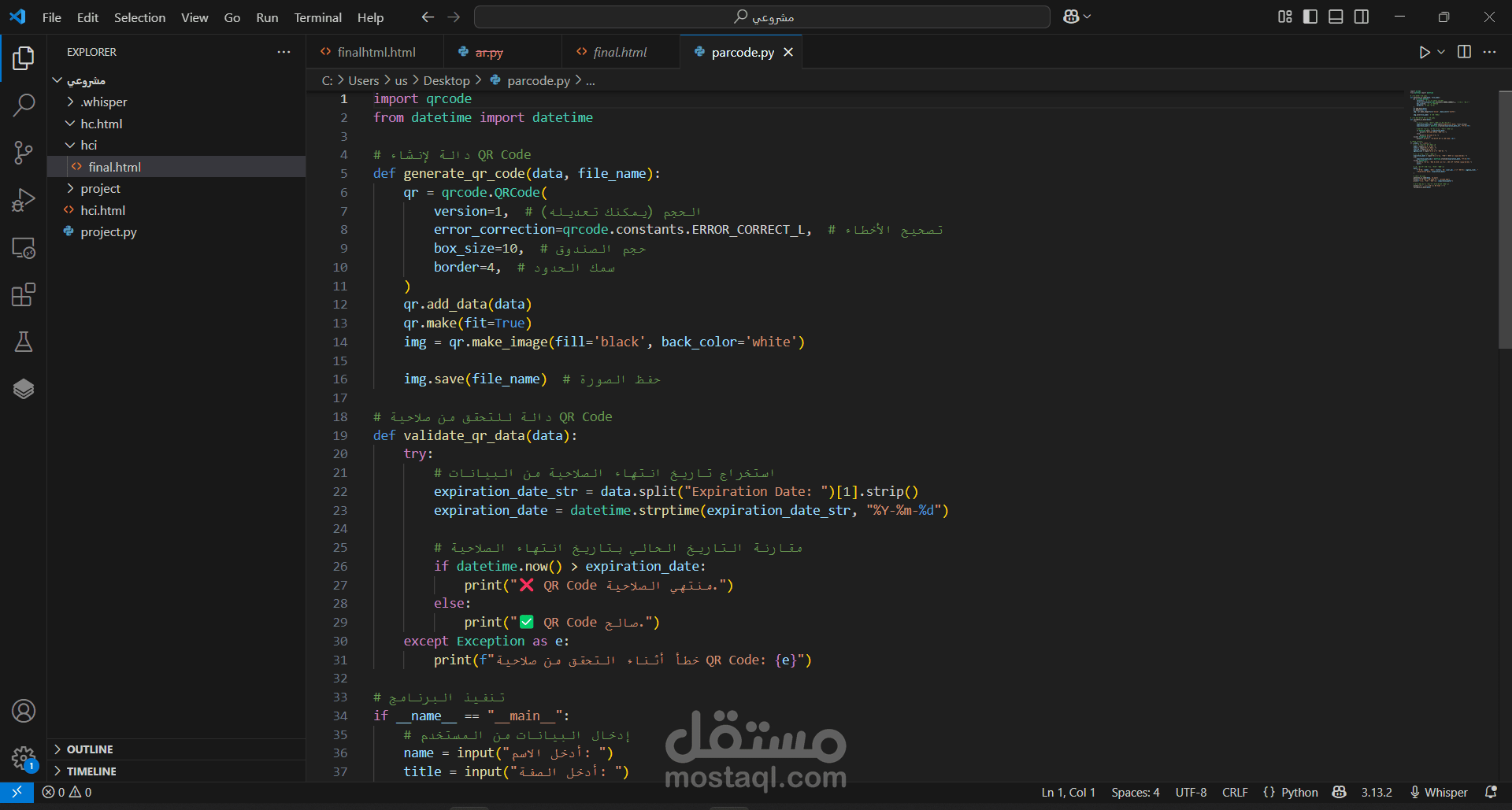Viewport: 1512px width, 810px height.
Task: Open final.html in the file tree
Action: [176, 167]
